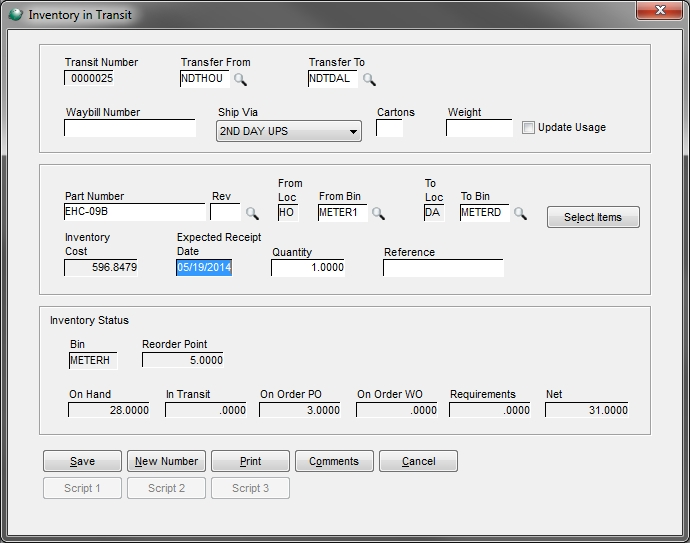Viewport: 690px width, 543px height.
Task: Expand the Ship Via dropdown
Action: pyautogui.click(x=289, y=131)
